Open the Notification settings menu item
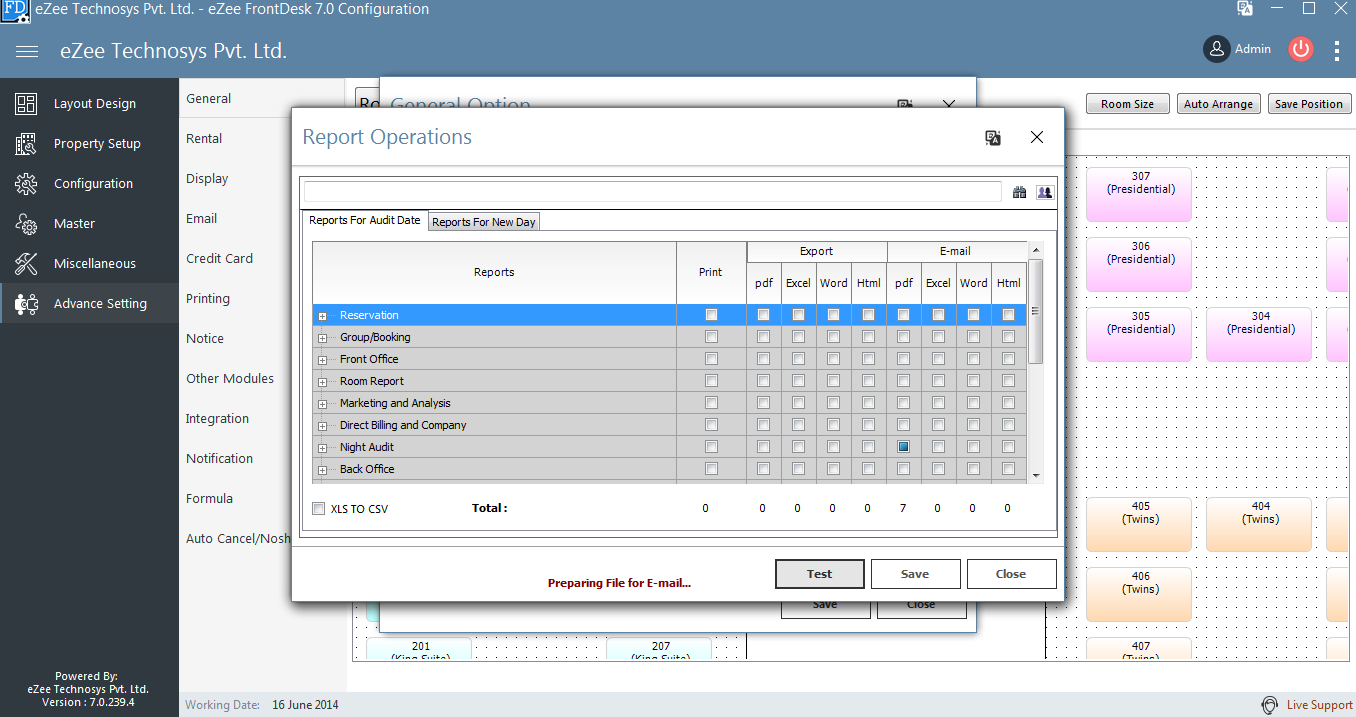Screen dimensions: 1356x717 tap(219, 458)
